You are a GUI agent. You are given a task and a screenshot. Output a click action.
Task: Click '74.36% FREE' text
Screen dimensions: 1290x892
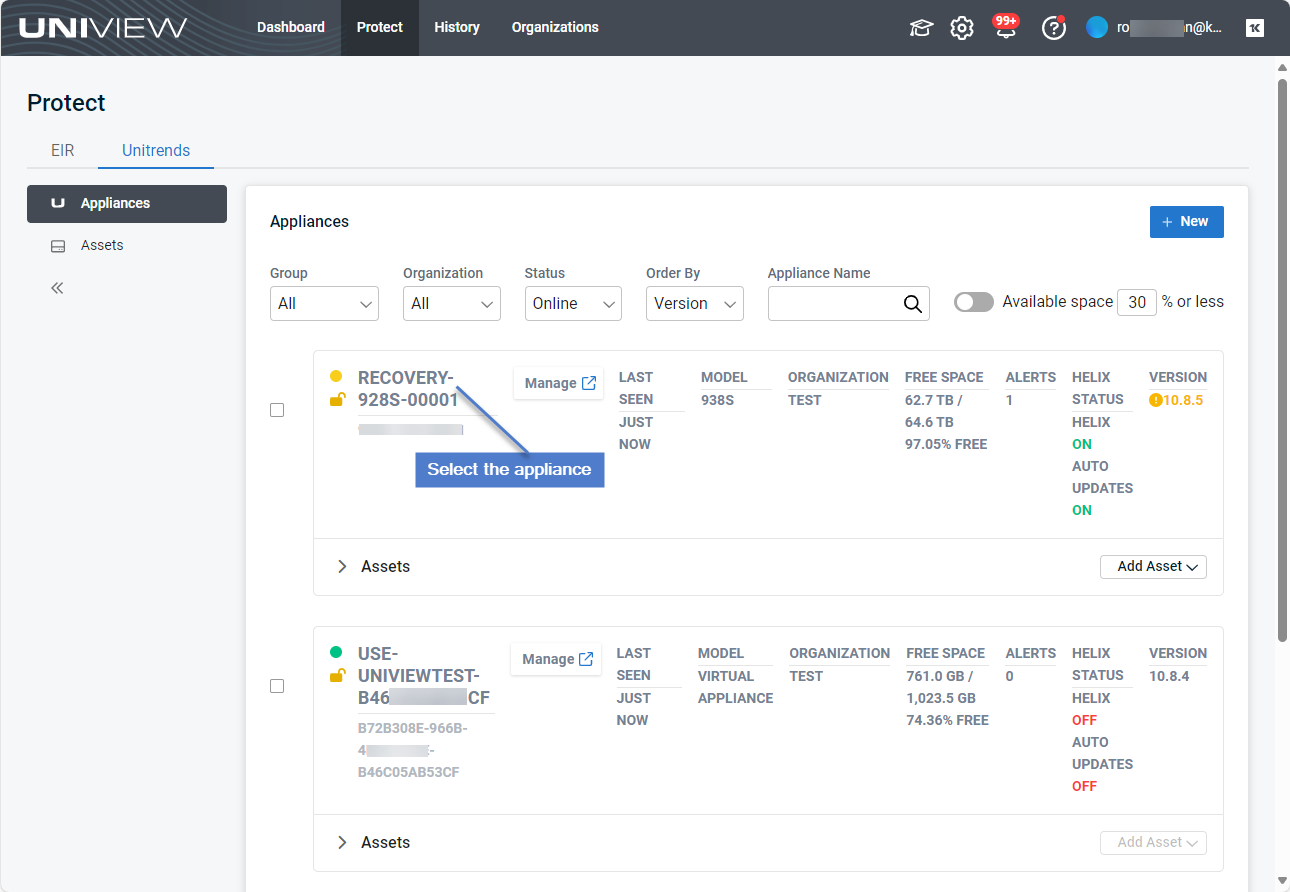pos(947,720)
